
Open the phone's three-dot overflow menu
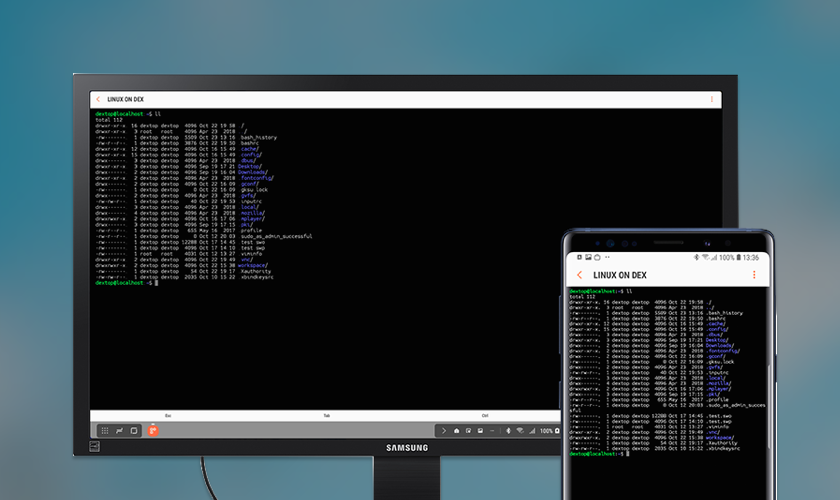point(754,275)
